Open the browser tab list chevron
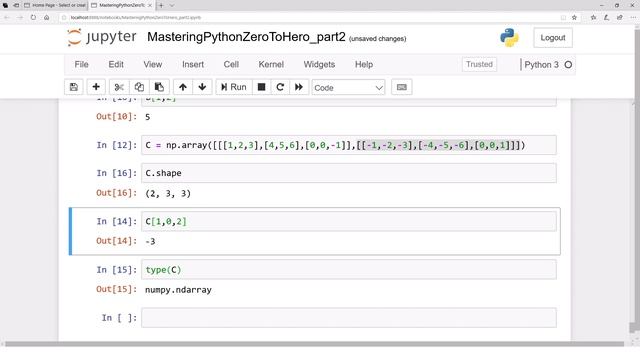Screen dimensions: 640x360 point(172,5)
